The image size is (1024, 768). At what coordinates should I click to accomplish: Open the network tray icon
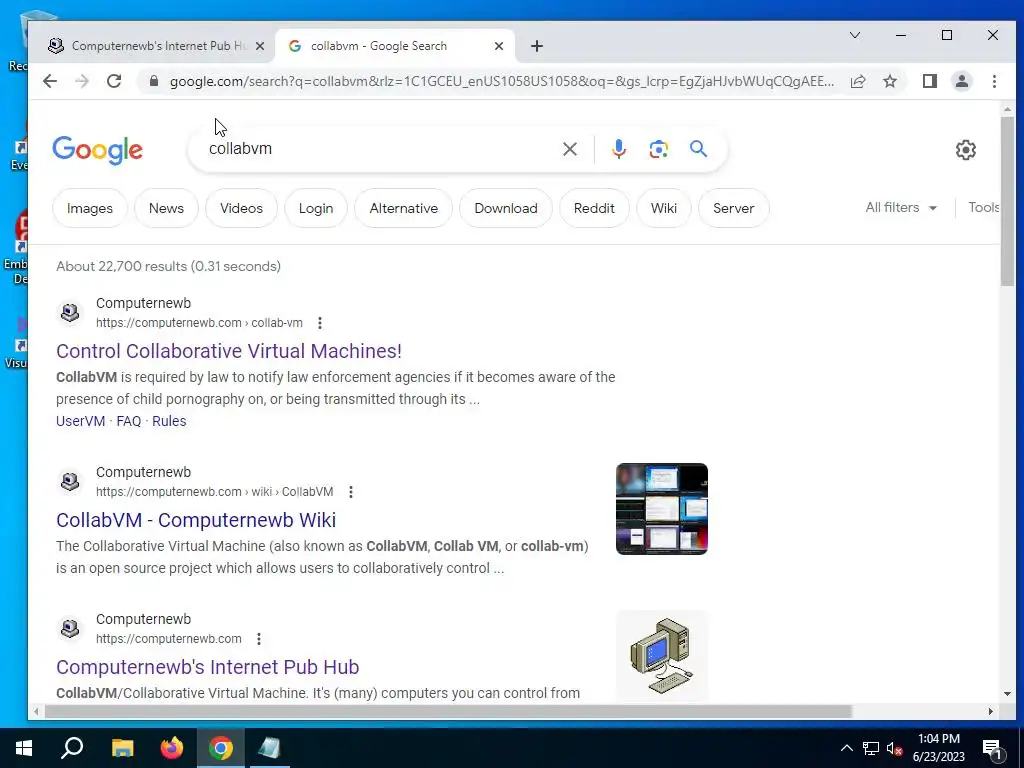(871, 748)
